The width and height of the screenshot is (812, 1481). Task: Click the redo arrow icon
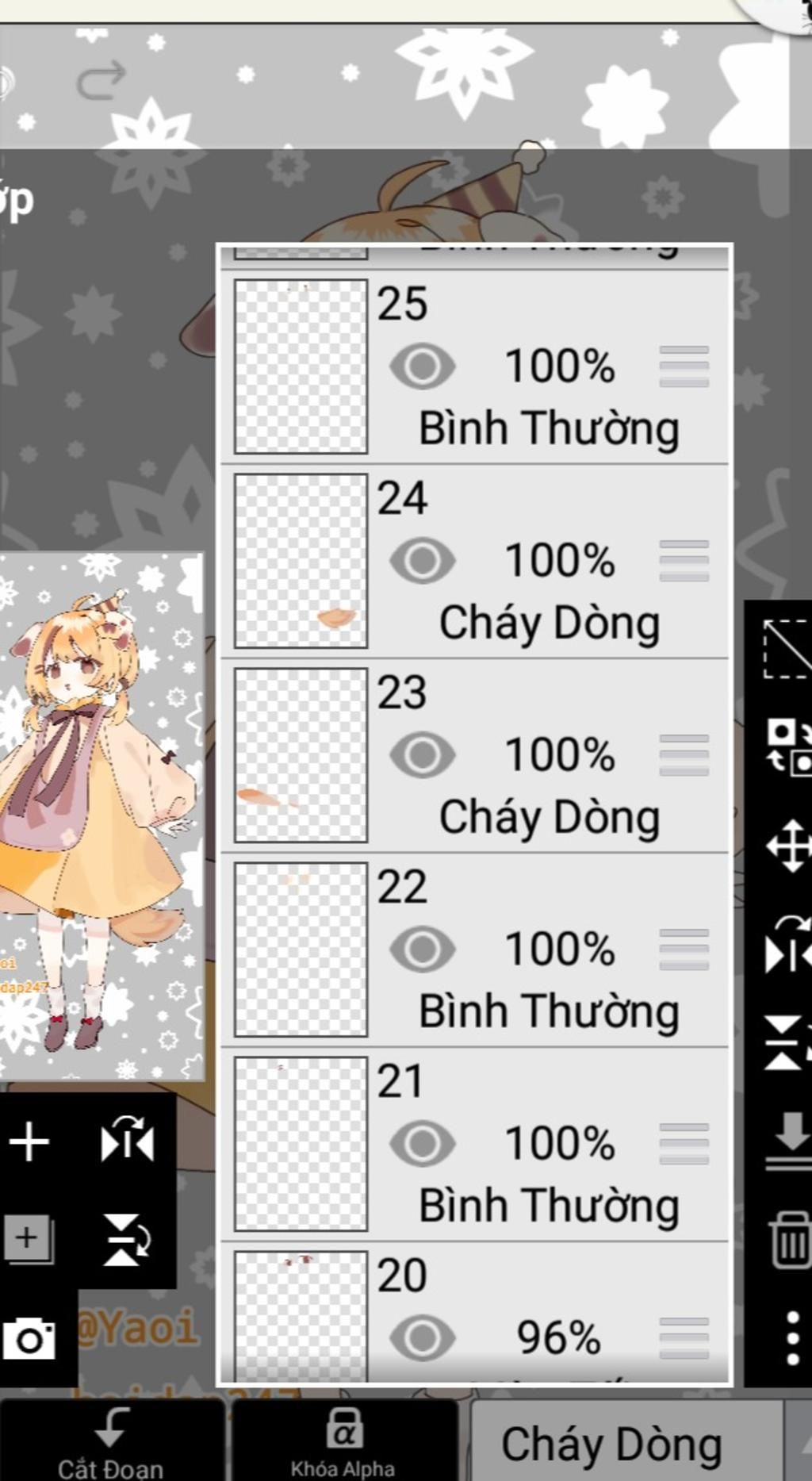coord(101,80)
